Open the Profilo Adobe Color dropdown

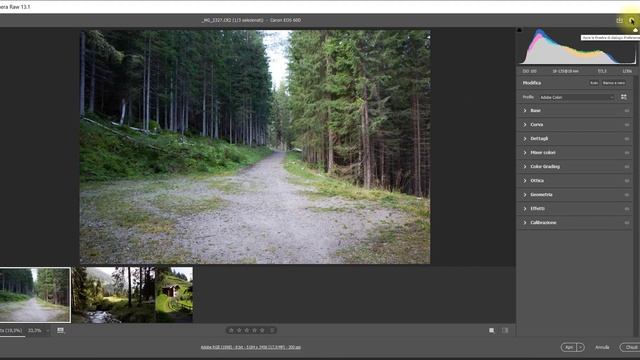(577, 97)
